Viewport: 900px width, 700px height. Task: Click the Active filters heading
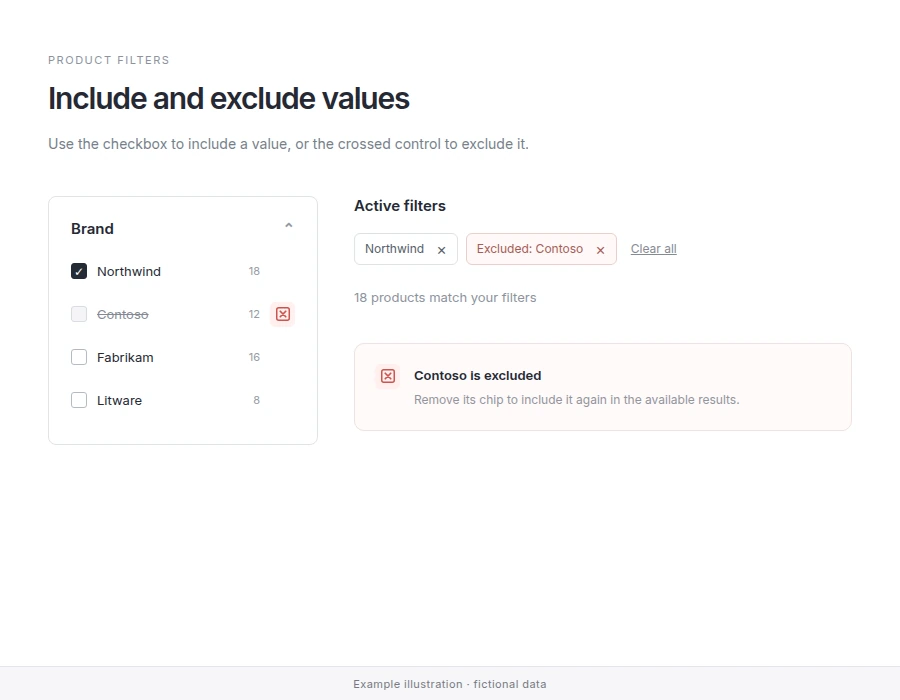point(400,206)
